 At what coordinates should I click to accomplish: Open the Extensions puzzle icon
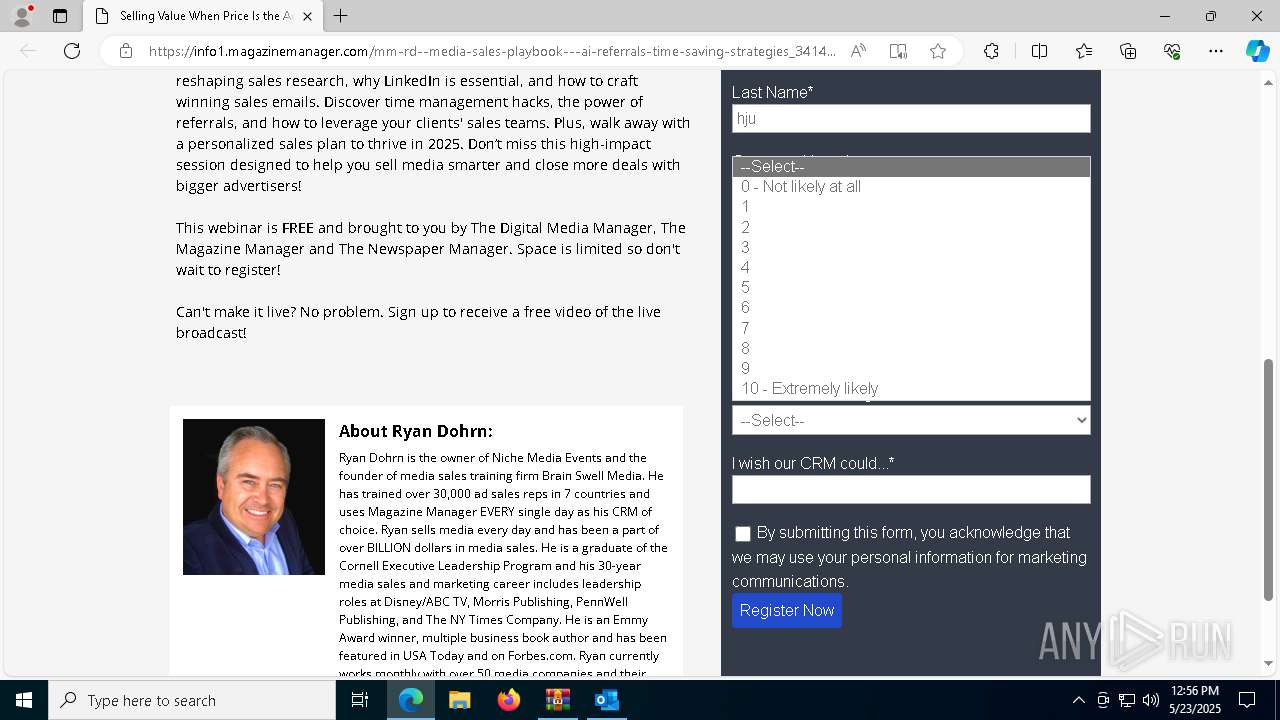click(991, 51)
